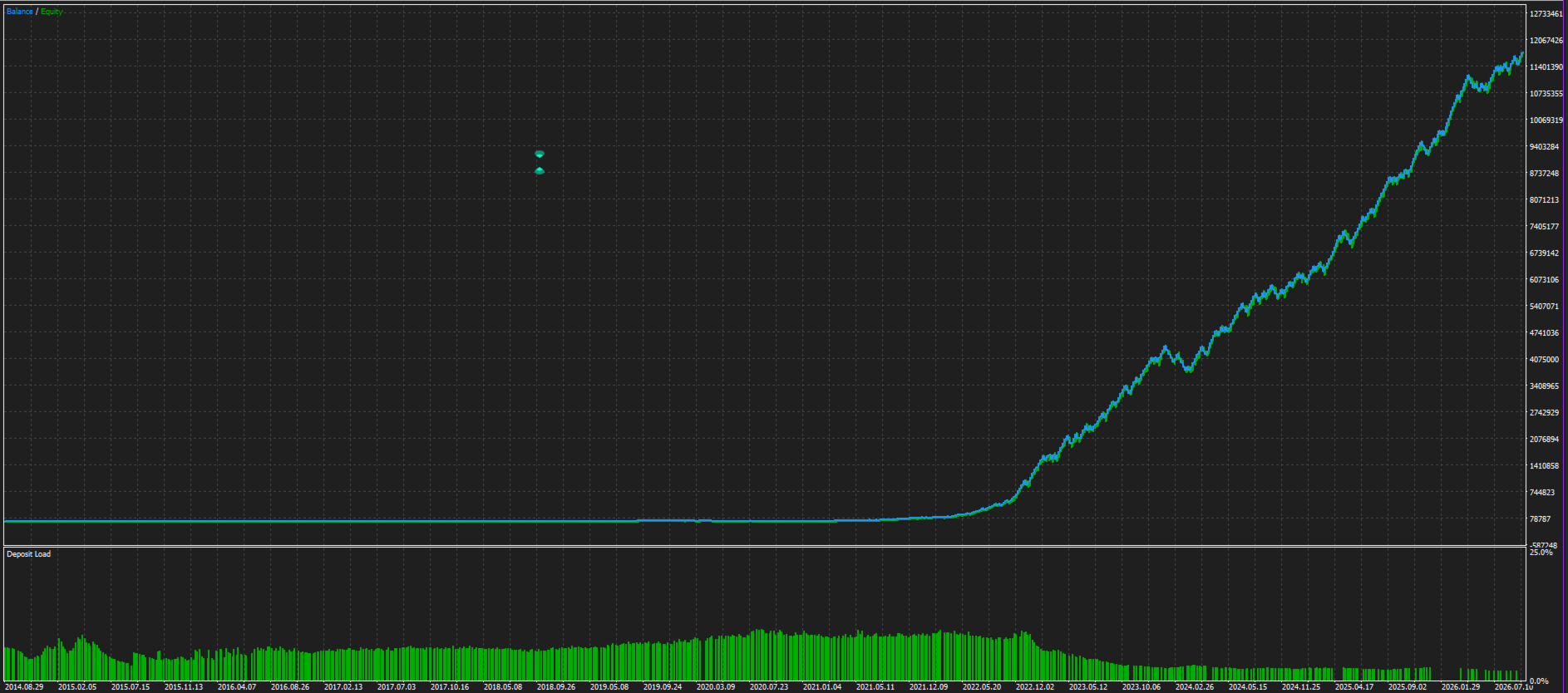Screen dimensions: 1568x693
Task: Select the 2014.08.29 date label
Action: click(x=24, y=687)
